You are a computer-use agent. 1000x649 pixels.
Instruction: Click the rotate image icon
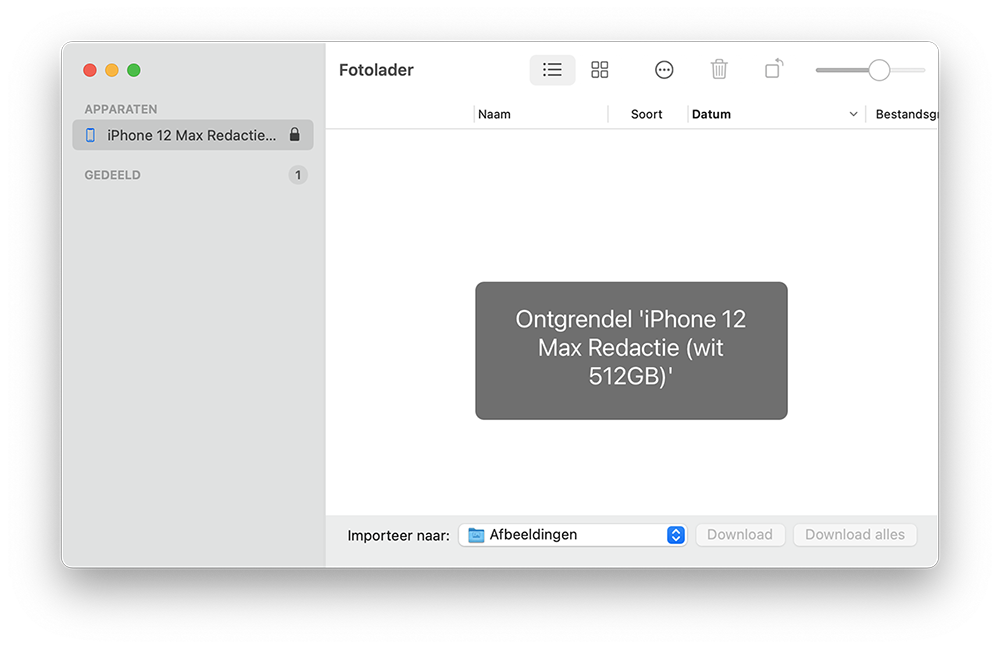pos(774,68)
